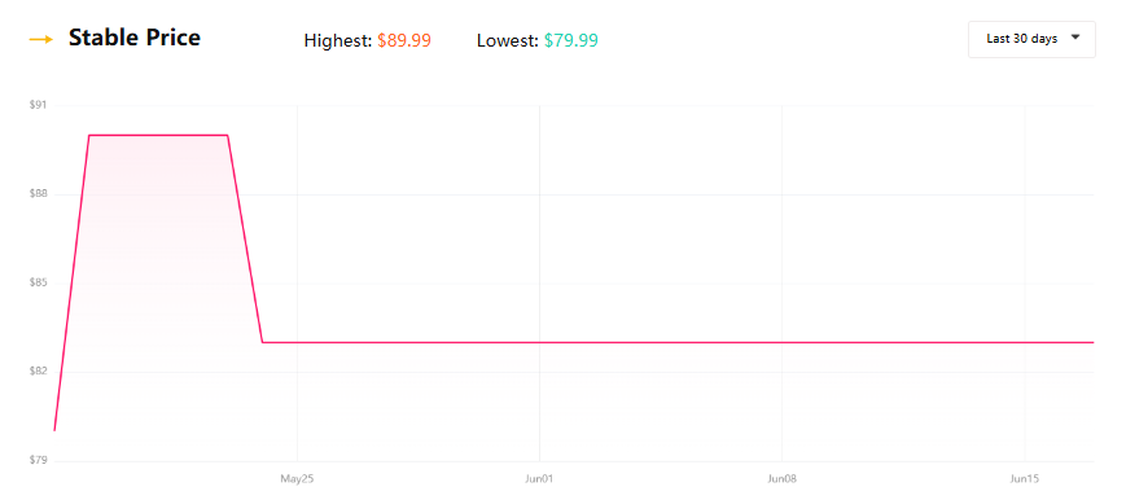The image size is (1126, 500).
Task: Click the price line's lowest starting point
Action: tap(55, 430)
